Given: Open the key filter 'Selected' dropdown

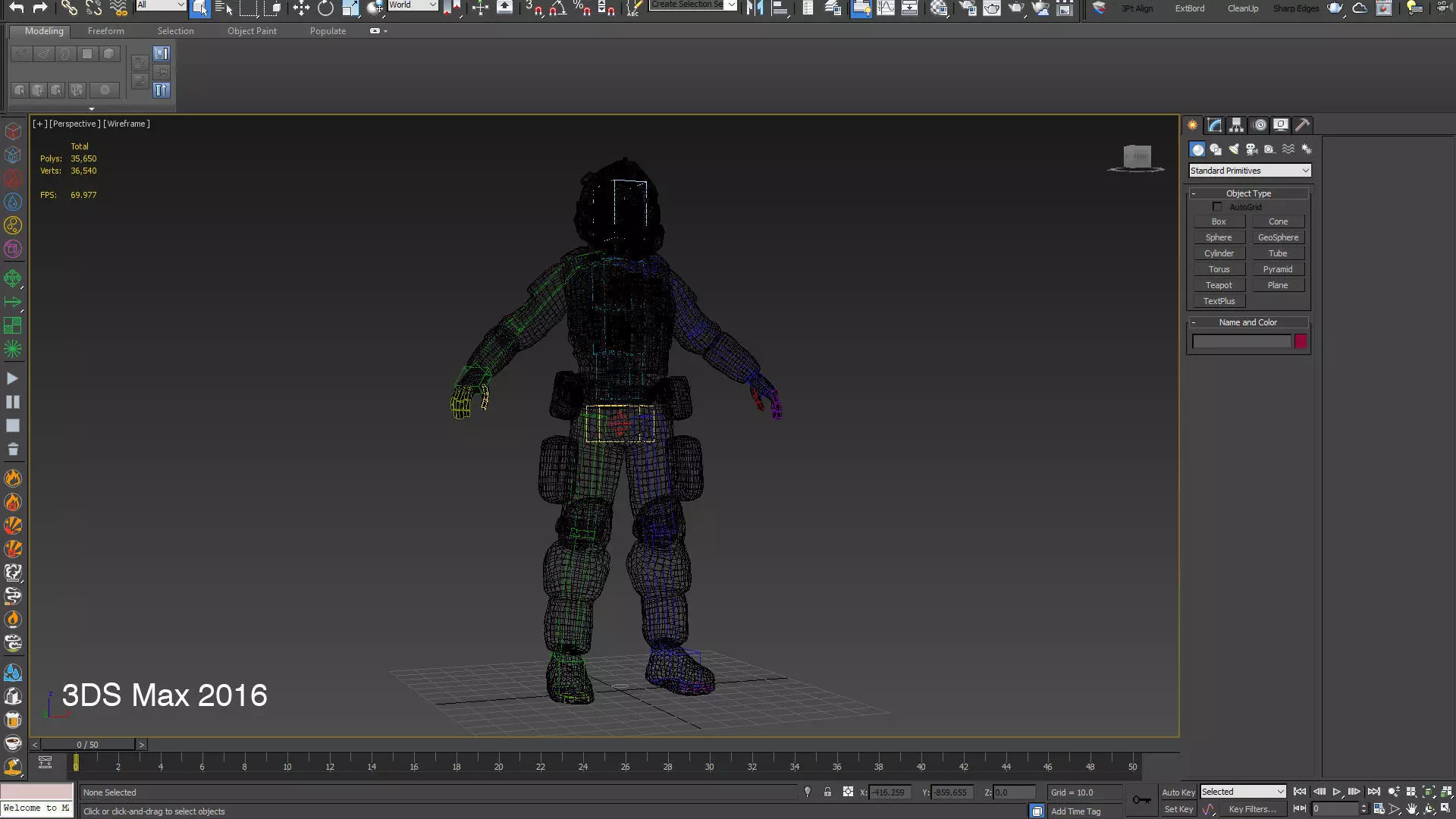Looking at the screenshot, I should [x=1243, y=792].
